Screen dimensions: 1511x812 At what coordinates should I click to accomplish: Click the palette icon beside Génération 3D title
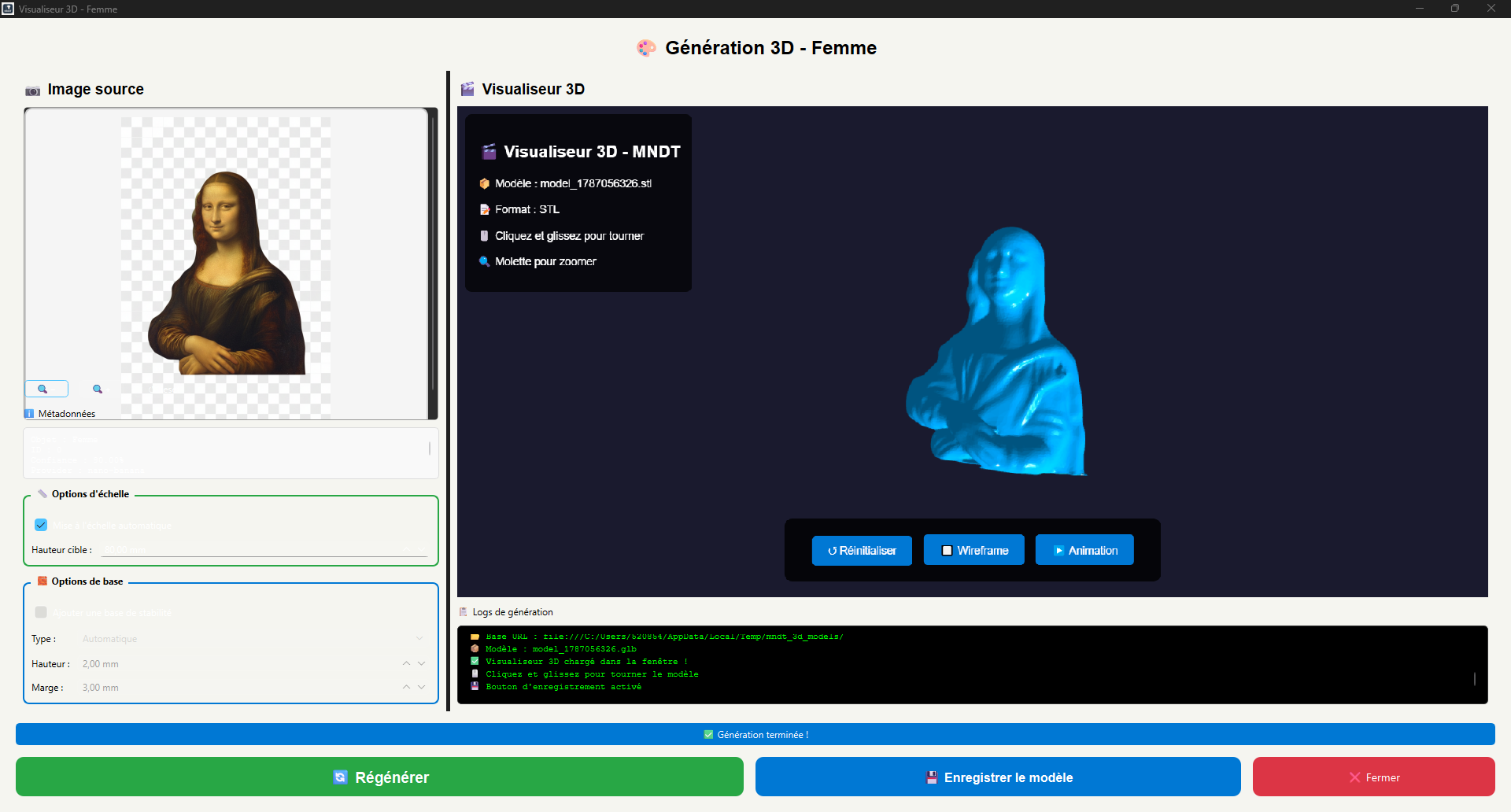(646, 48)
